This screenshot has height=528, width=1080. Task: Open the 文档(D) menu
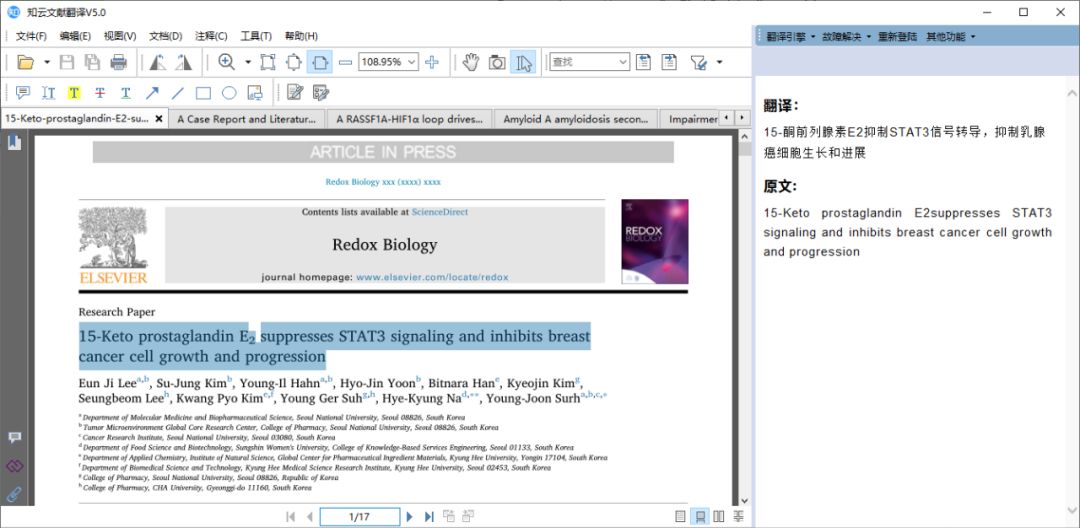(165, 36)
